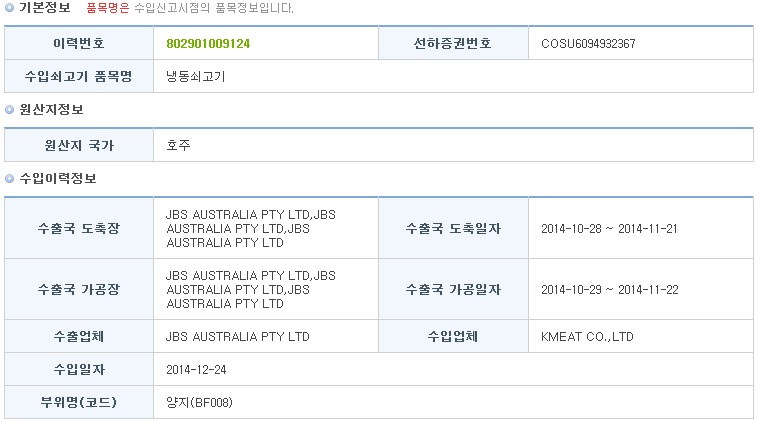Click the 이력번호 header cell

[79, 43]
